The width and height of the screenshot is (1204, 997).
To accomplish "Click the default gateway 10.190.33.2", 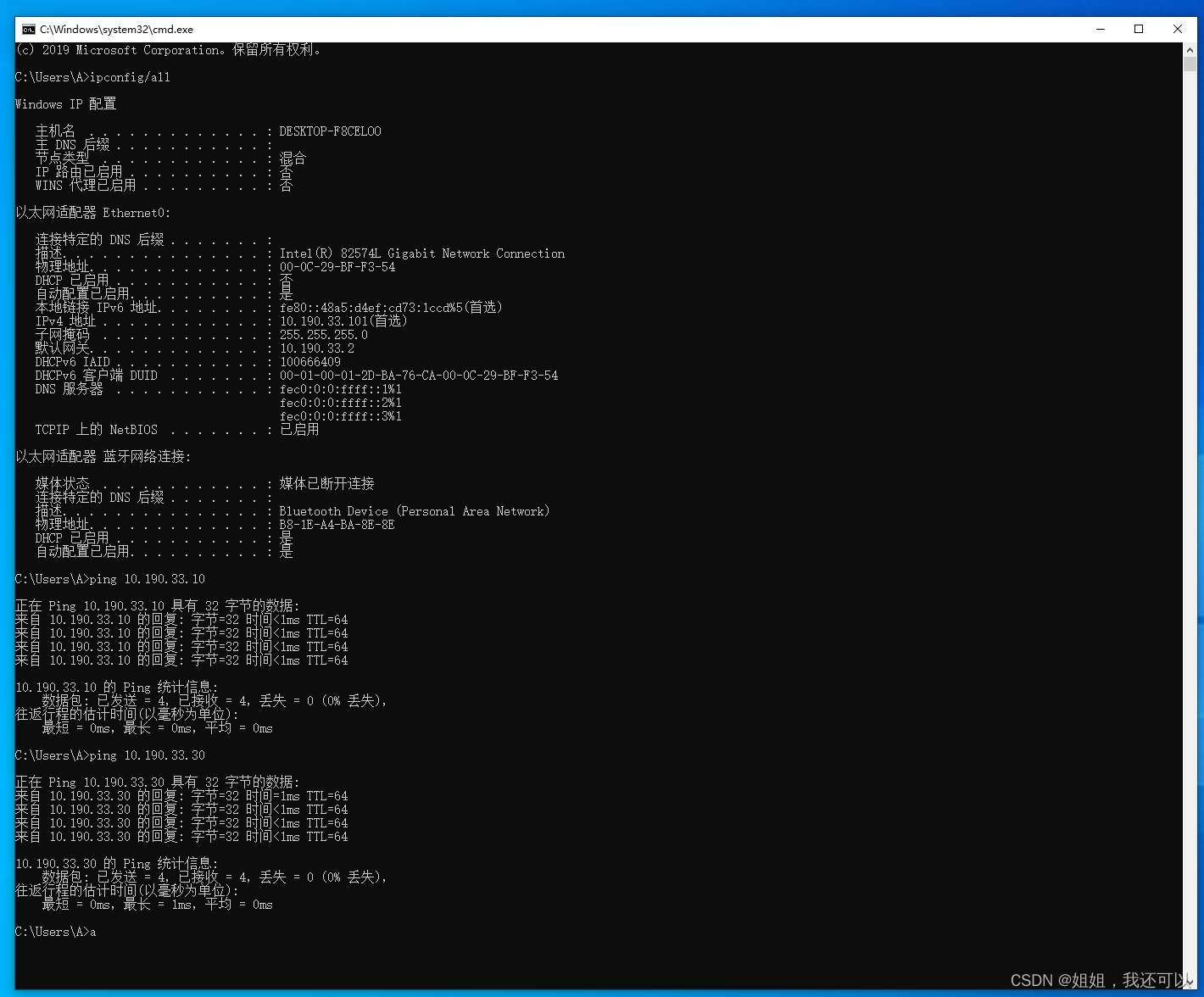I will coord(317,348).
